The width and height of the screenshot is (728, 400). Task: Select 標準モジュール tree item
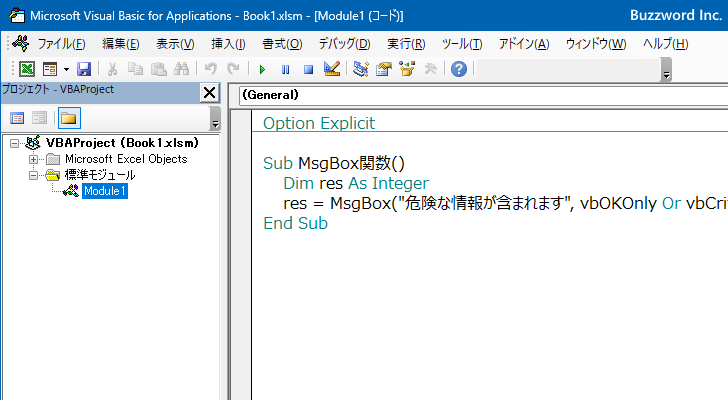(x=100, y=175)
